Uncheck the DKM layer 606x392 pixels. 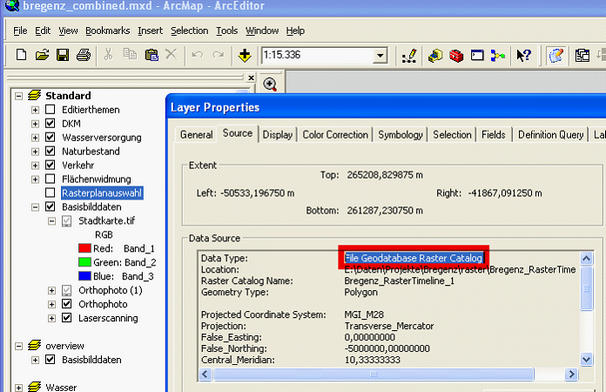point(50,123)
